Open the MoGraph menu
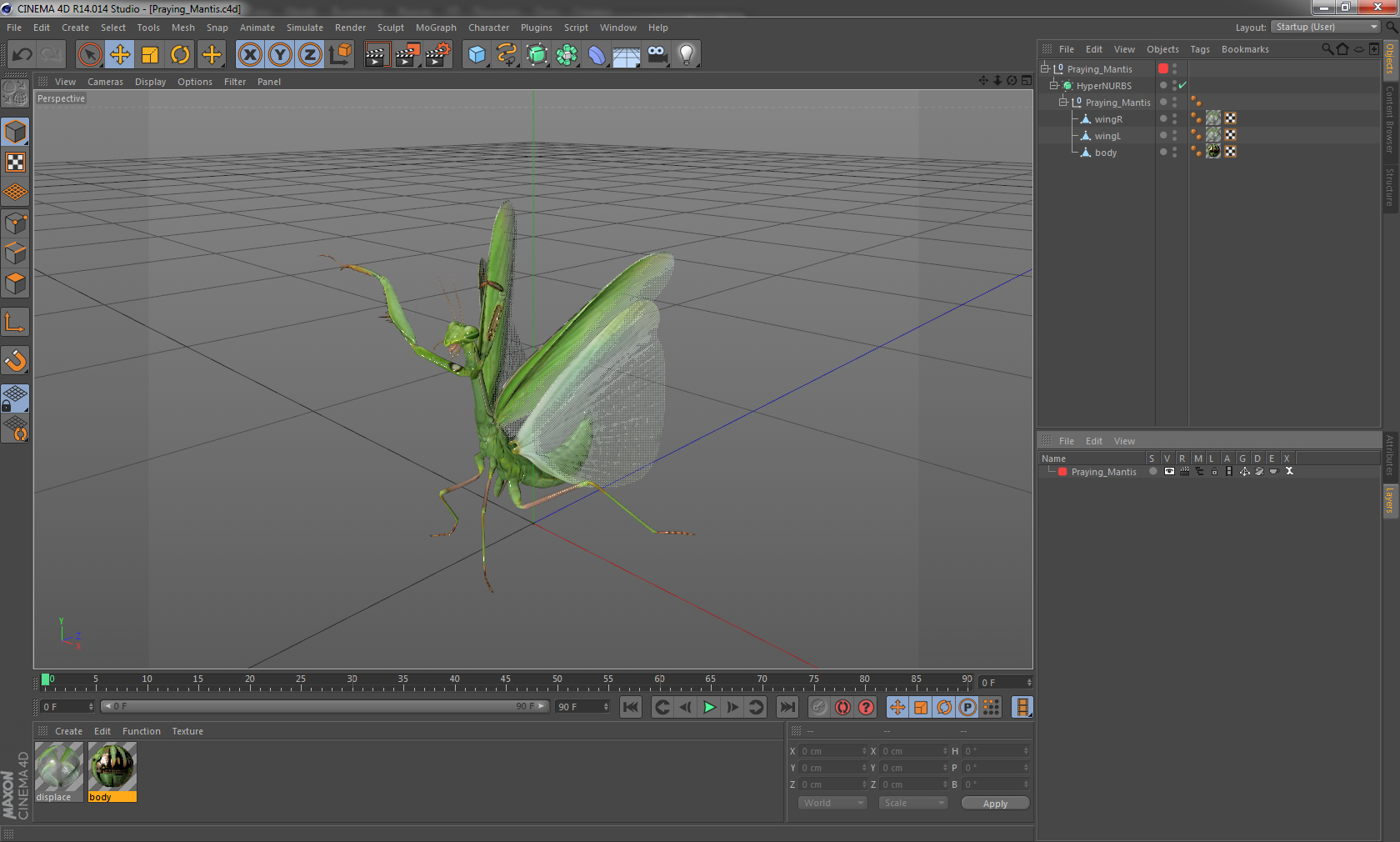This screenshot has height=842, width=1400. (436, 28)
